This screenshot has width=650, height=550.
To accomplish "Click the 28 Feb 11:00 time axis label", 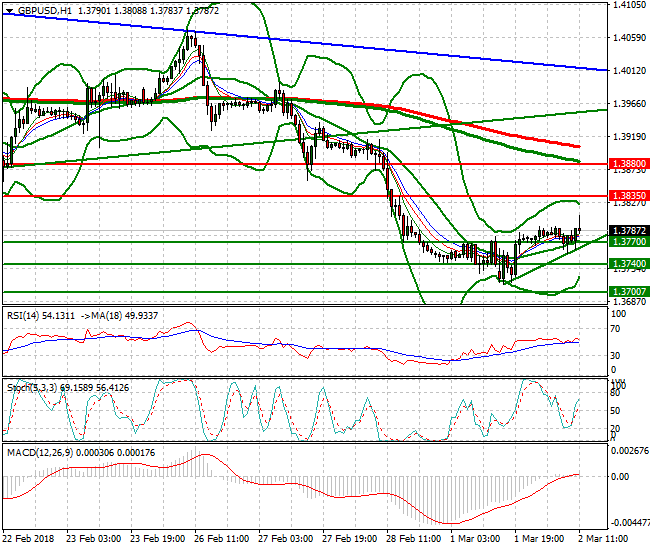I will pos(414,539).
